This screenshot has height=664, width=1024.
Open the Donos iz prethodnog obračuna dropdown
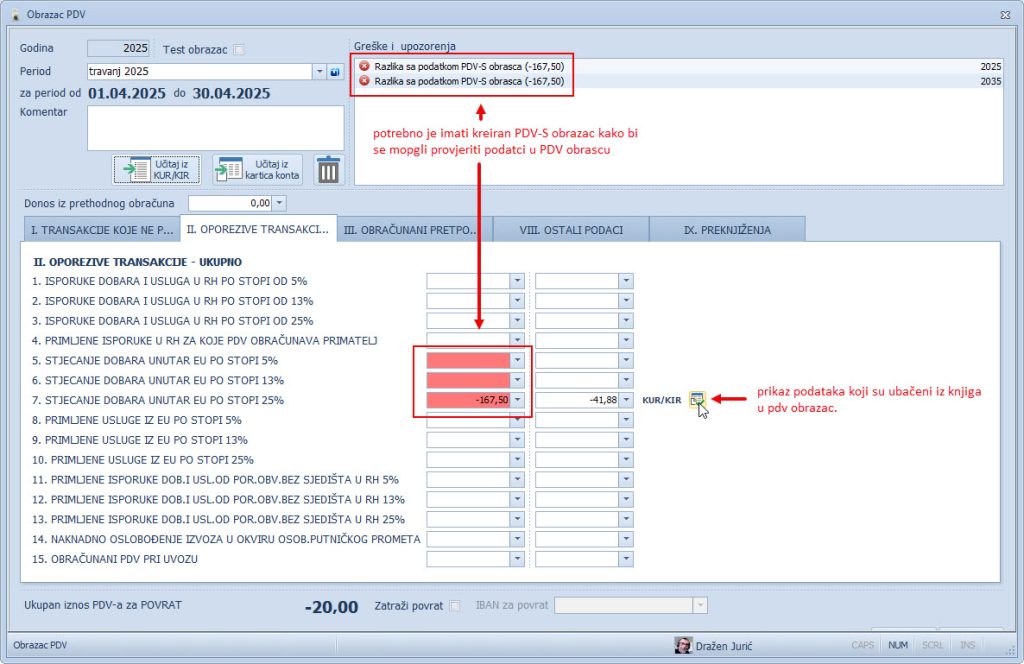[x=279, y=203]
